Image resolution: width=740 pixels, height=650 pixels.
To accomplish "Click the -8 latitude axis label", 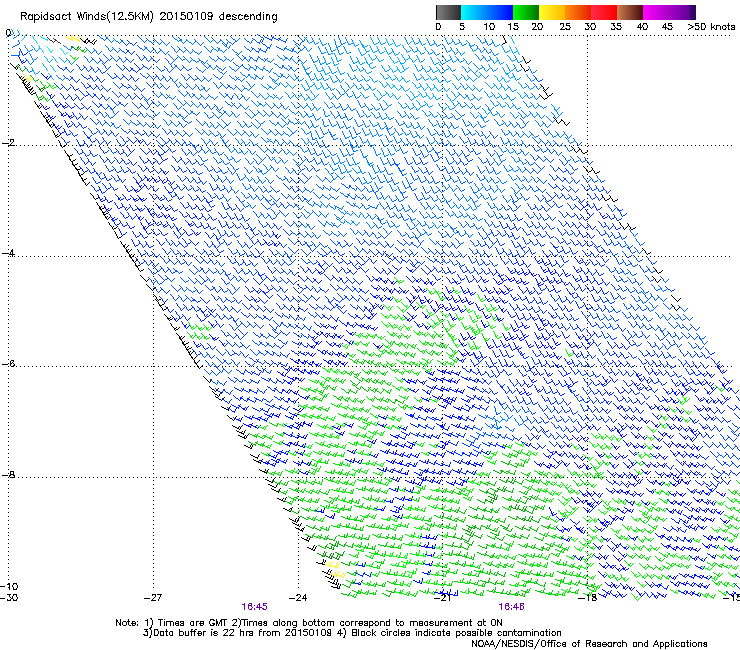I will pos(8,475).
